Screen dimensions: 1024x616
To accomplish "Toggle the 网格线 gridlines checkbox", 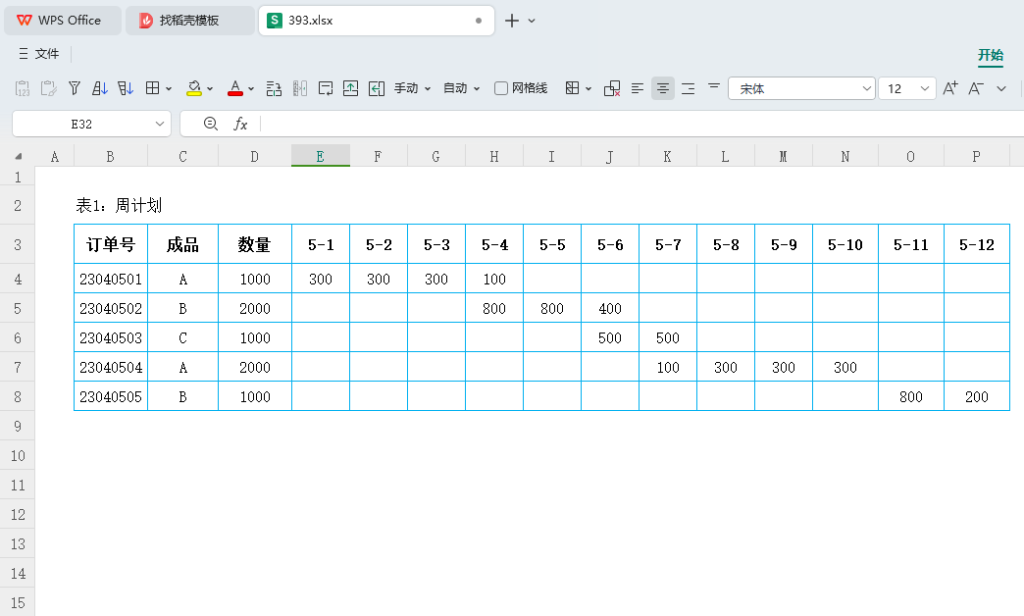I will tap(501, 88).
